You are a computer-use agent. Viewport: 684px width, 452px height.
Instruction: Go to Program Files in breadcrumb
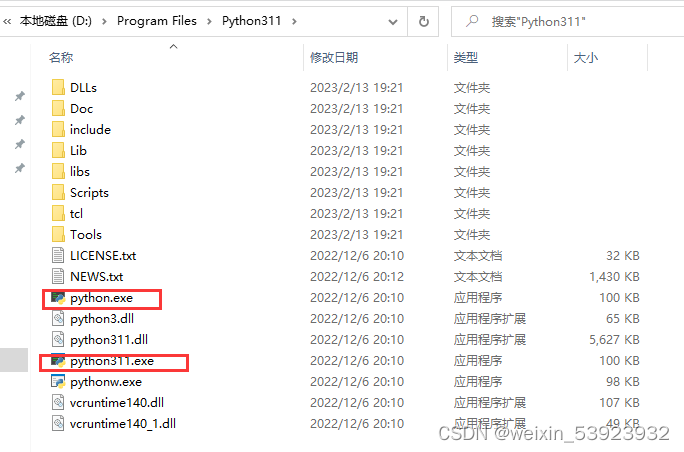157,21
